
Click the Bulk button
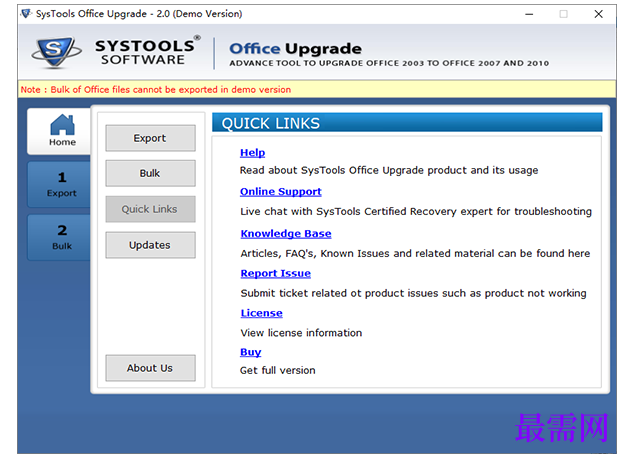[150, 173]
